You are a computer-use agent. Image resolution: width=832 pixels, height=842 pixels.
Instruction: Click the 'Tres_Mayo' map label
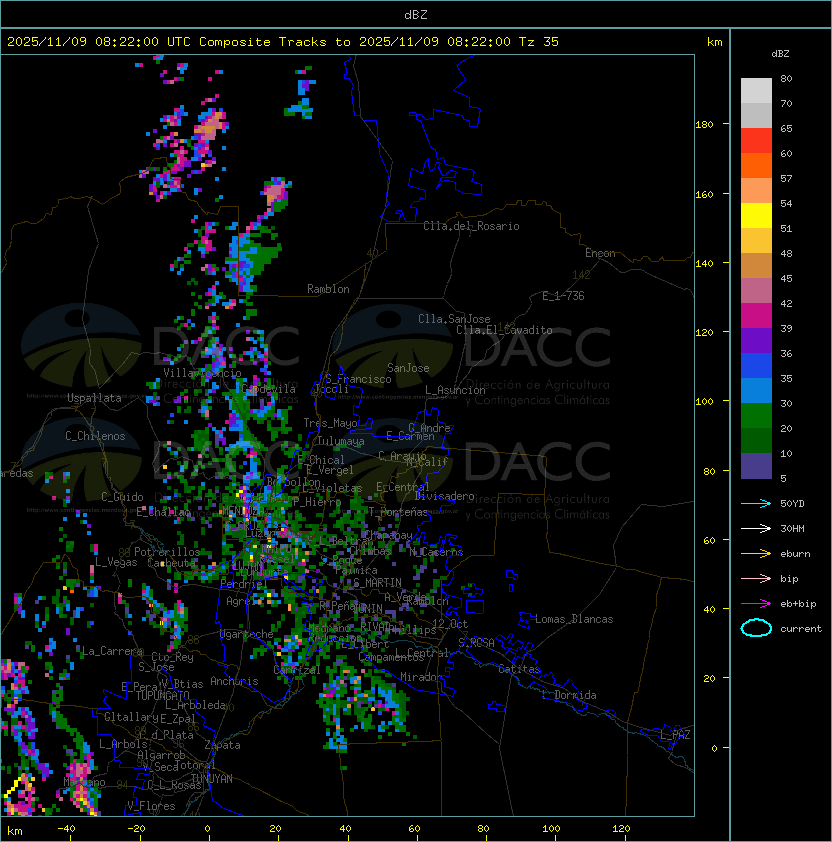coord(330,423)
